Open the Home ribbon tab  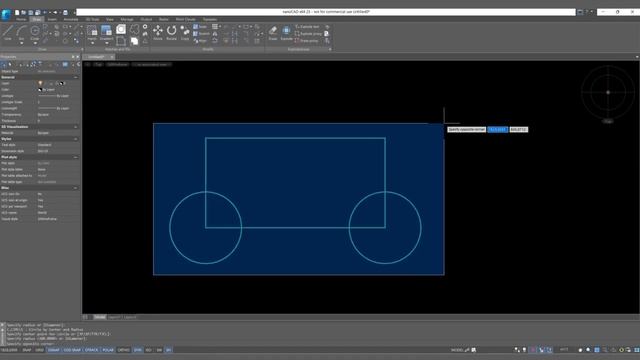pyautogui.click(x=21, y=19)
